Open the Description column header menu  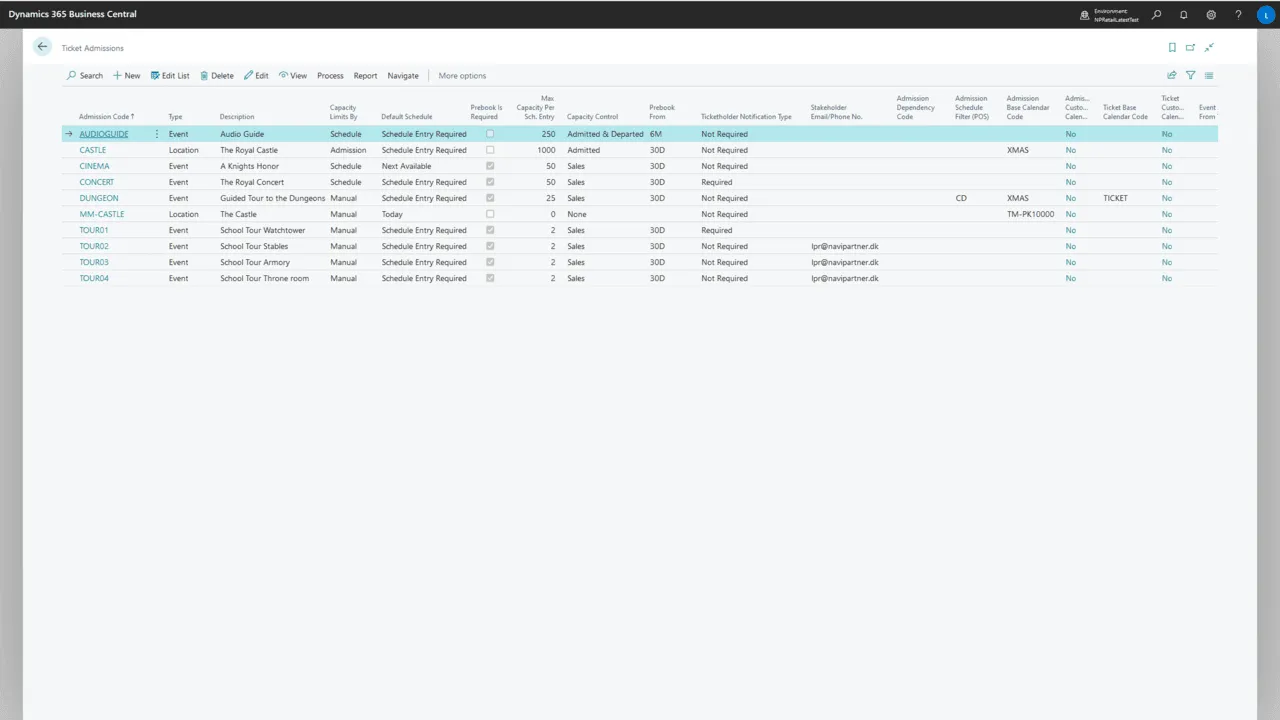pyautogui.click(x=237, y=117)
